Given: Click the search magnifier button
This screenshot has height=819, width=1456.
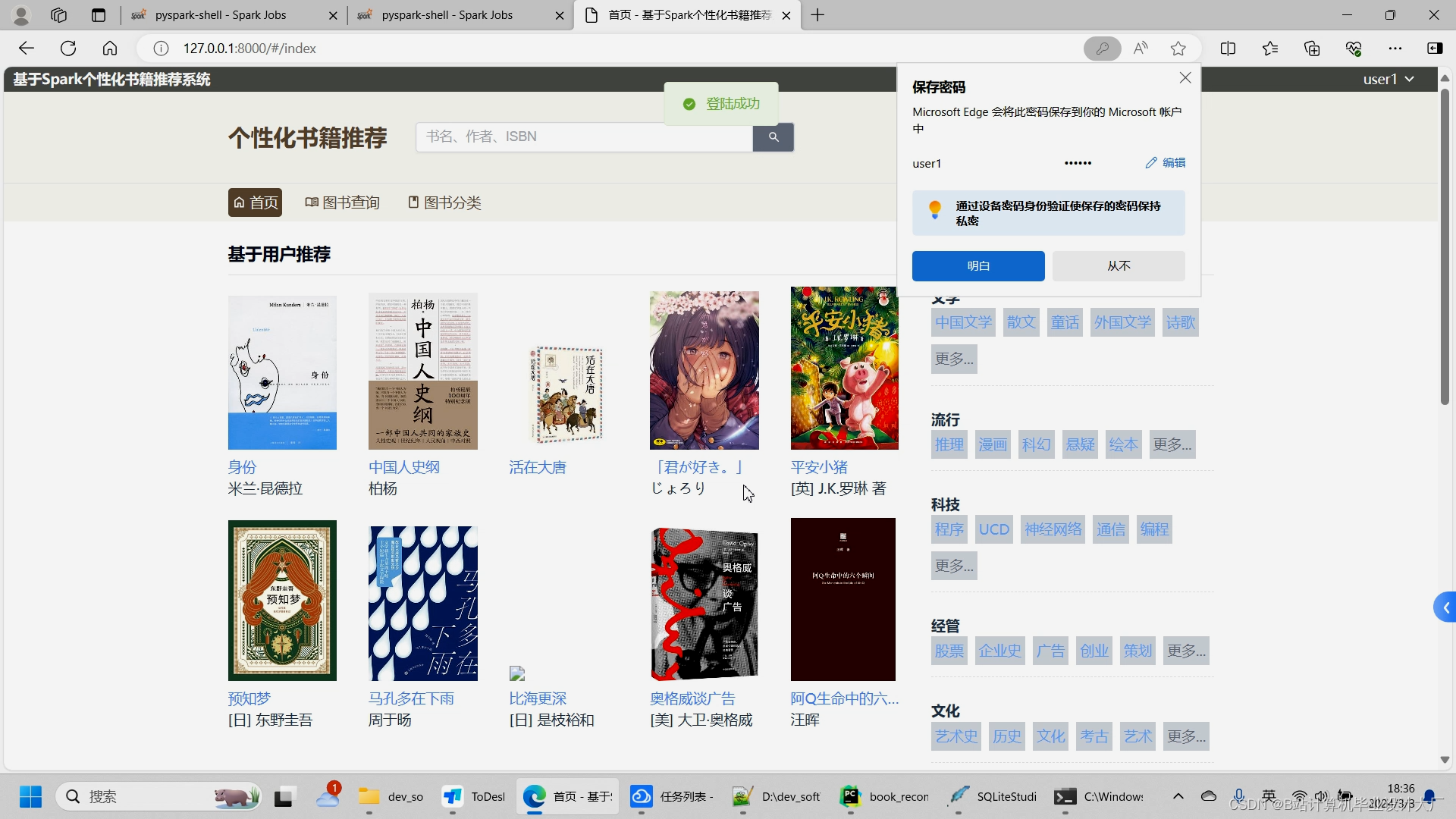Looking at the screenshot, I should (773, 137).
